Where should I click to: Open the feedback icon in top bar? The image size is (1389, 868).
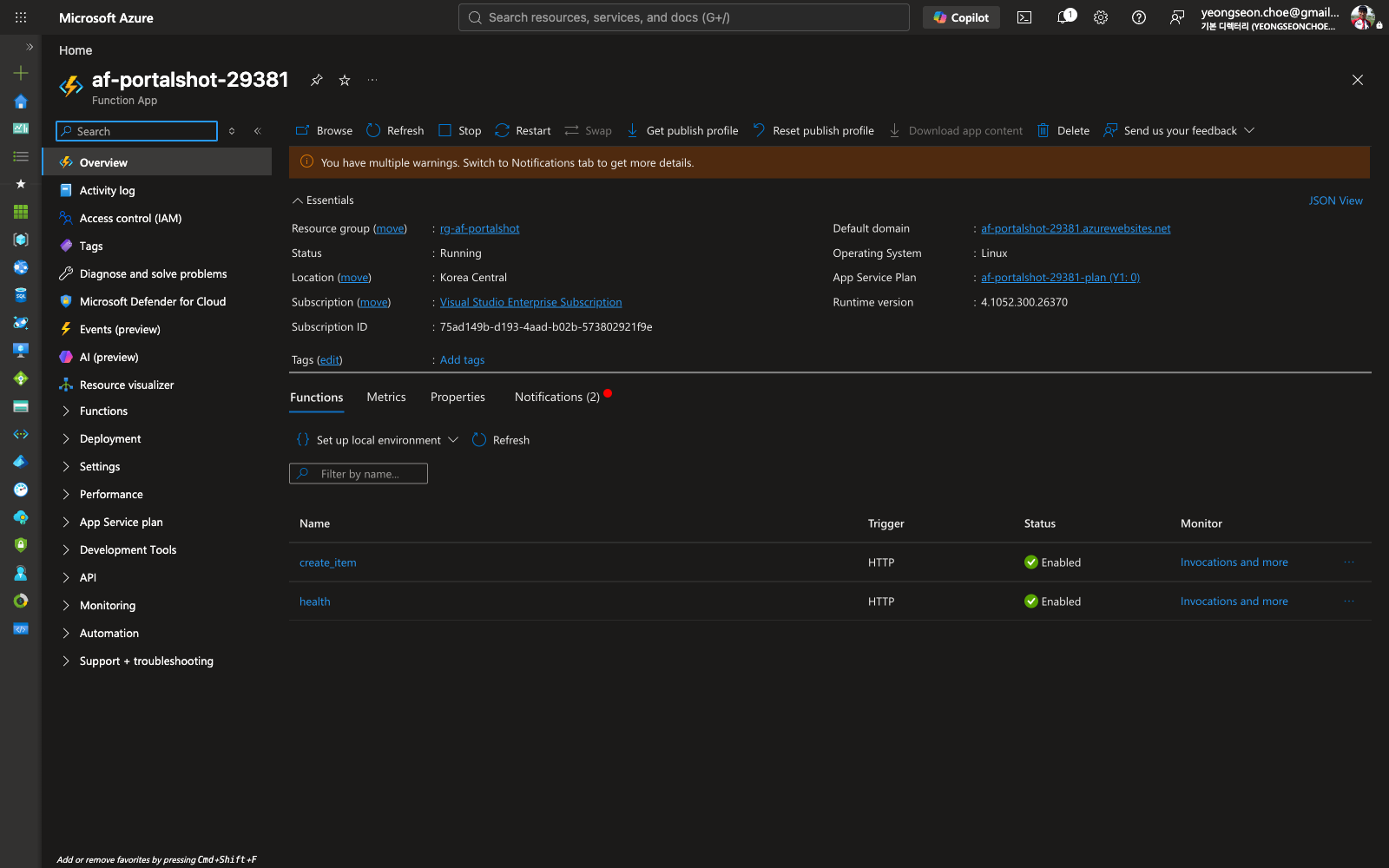[x=1177, y=17]
